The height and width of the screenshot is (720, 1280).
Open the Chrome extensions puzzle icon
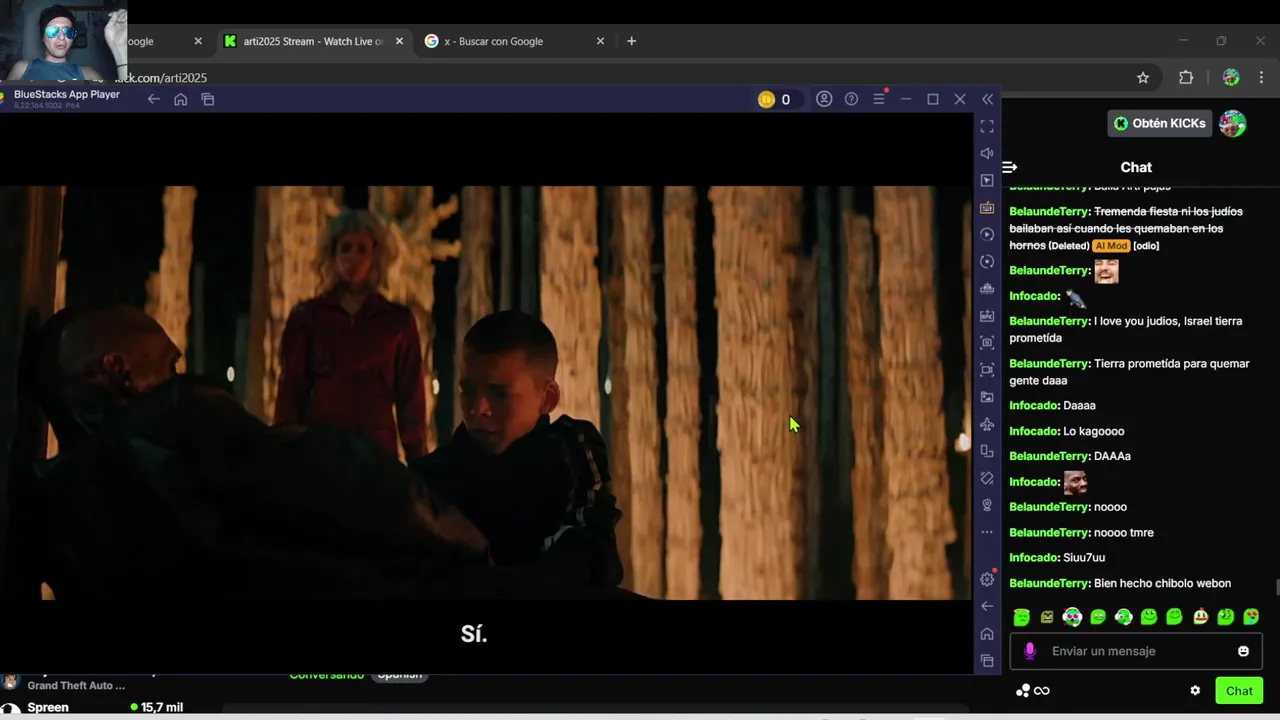tap(1186, 78)
